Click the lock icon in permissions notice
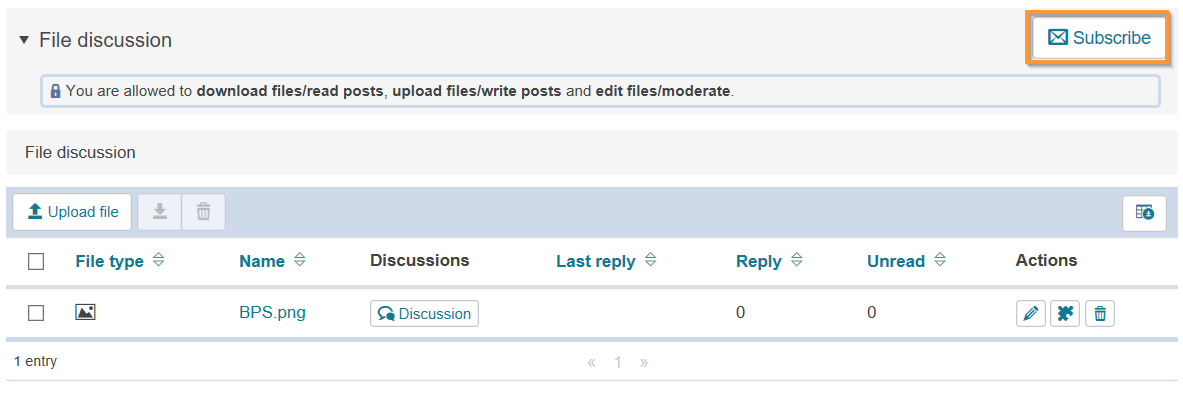This screenshot has width=1183, height=408. (x=55, y=91)
